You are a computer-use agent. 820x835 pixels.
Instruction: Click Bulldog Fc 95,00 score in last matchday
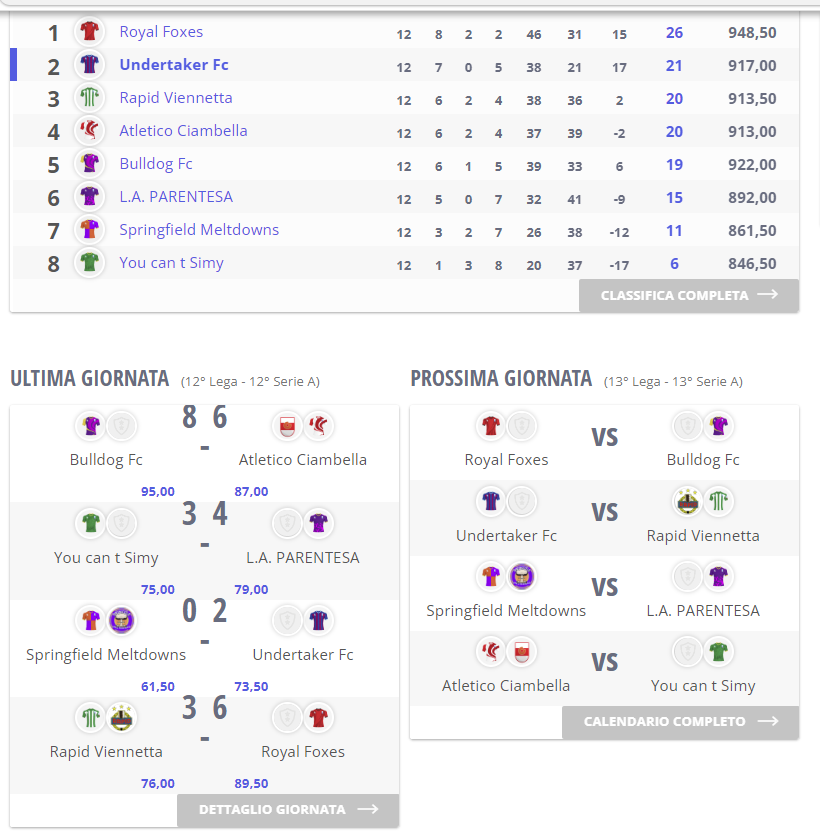click(x=158, y=492)
